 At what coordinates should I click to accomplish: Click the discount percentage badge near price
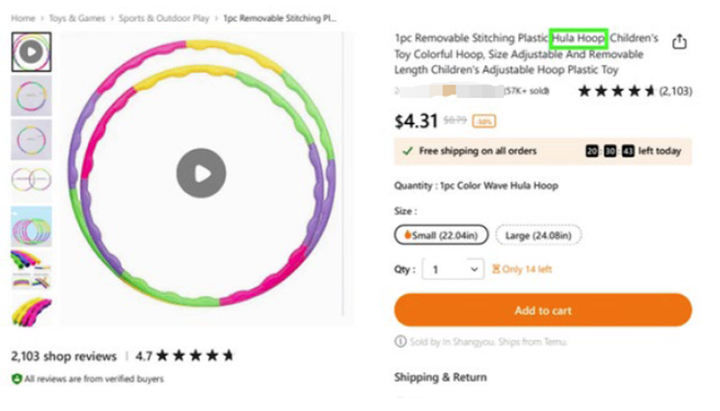tap(485, 121)
